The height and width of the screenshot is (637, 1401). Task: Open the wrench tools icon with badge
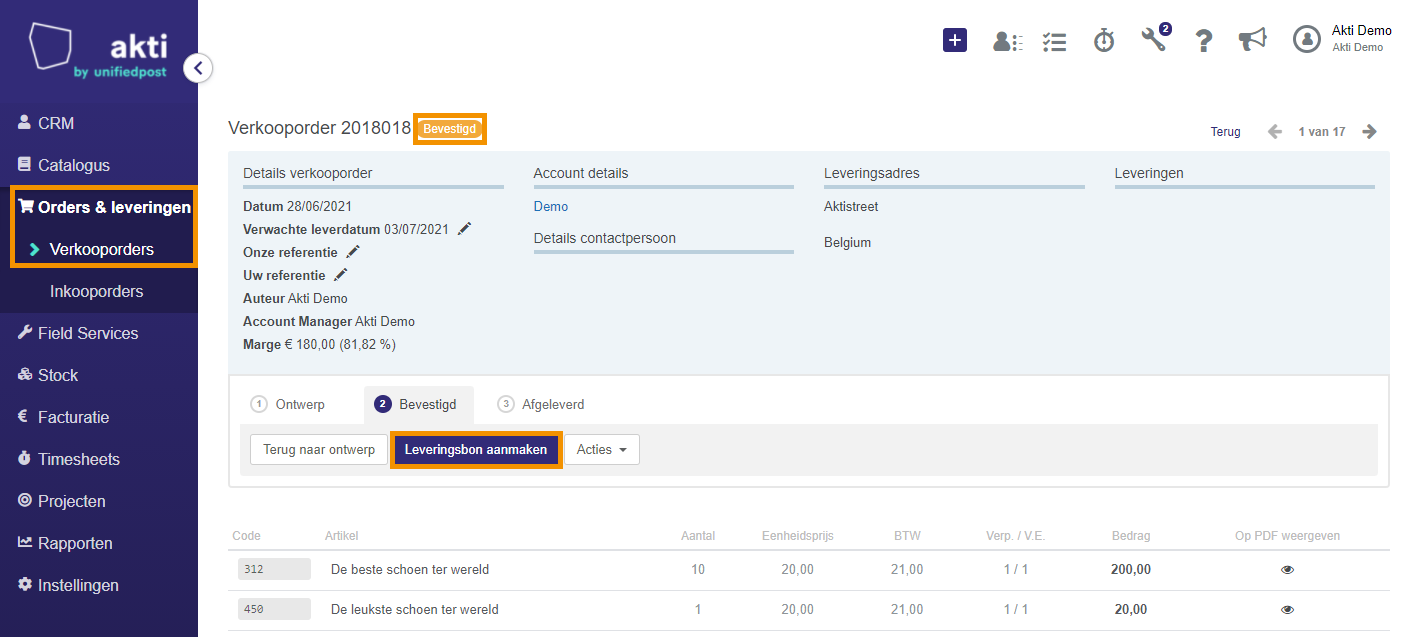[x=1155, y=39]
